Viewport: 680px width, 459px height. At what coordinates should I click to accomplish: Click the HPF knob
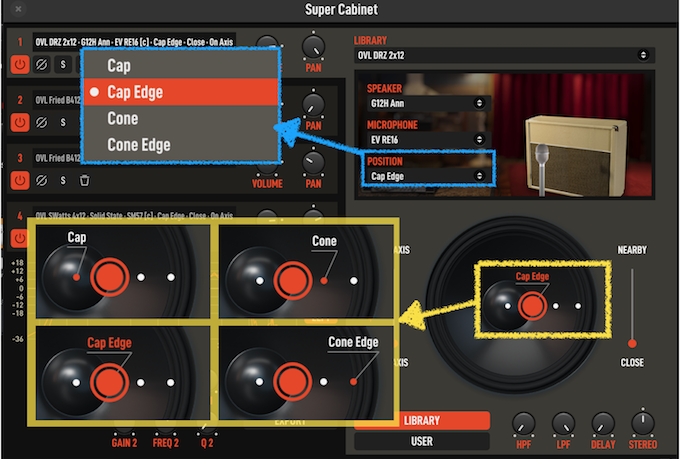pos(523,424)
